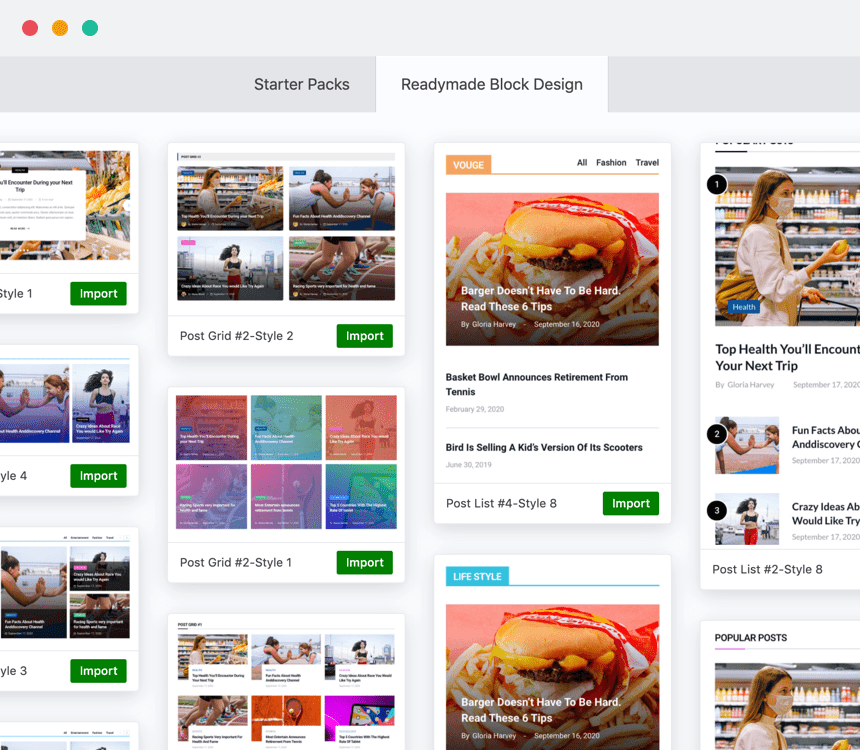The width and height of the screenshot is (860, 750).
Task: Import the Post Grid #2-Style 2 block
Action: click(364, 336)
